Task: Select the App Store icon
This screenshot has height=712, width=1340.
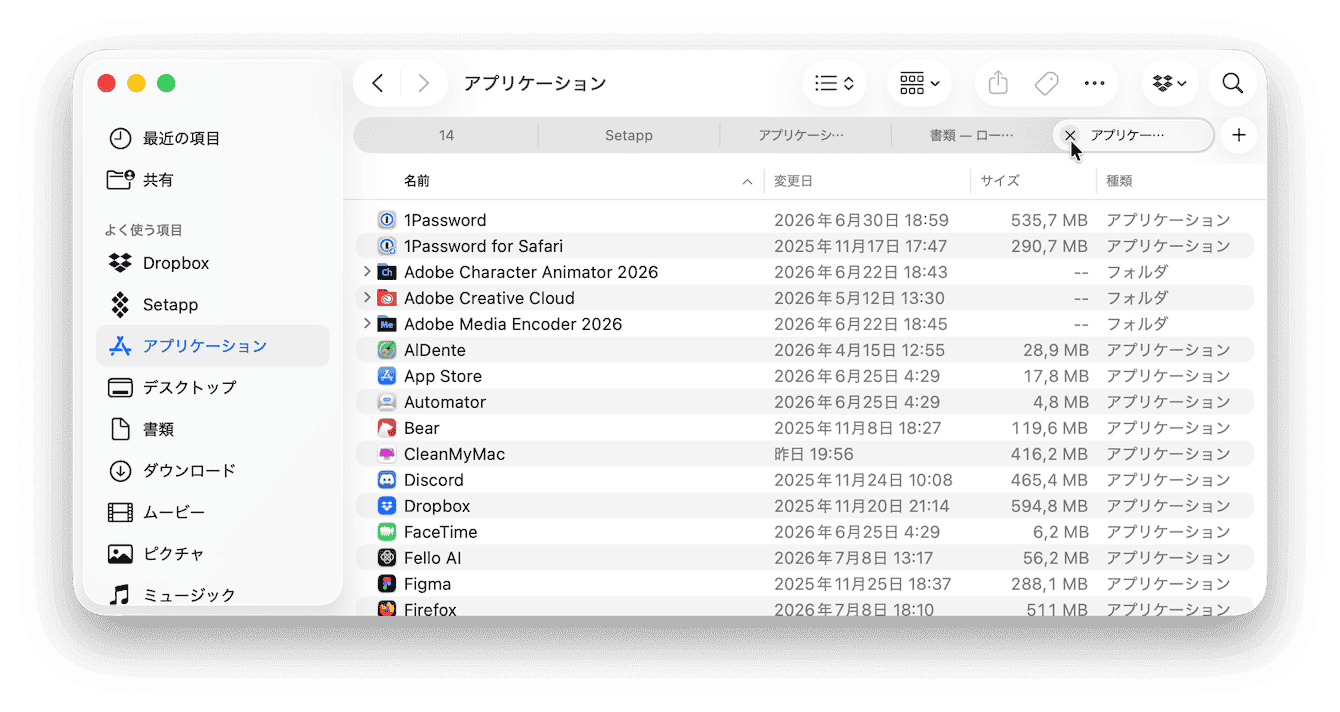Action: (x=387, y=376)
